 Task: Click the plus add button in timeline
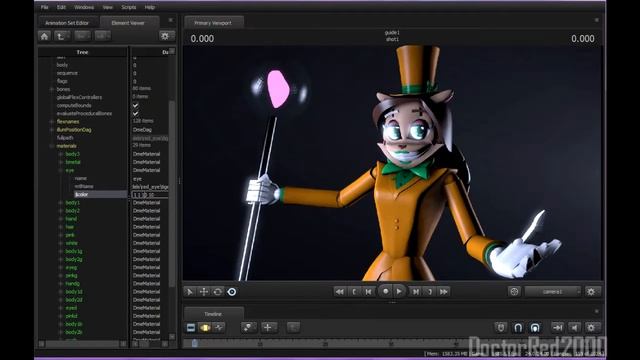point(268,327)
